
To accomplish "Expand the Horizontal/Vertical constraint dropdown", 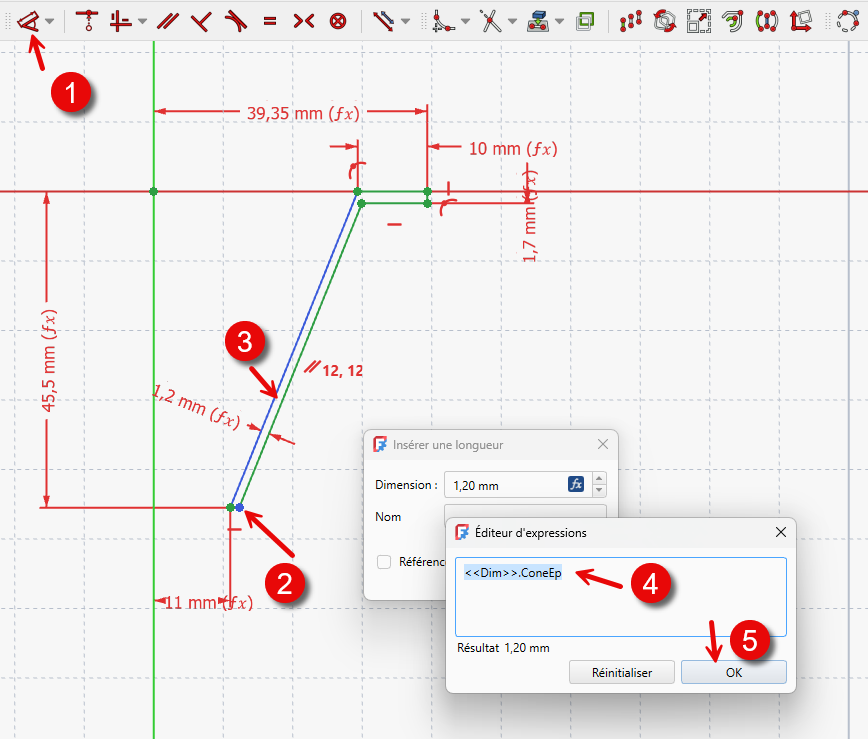I will pyautogui.click(x=142, y=21).
